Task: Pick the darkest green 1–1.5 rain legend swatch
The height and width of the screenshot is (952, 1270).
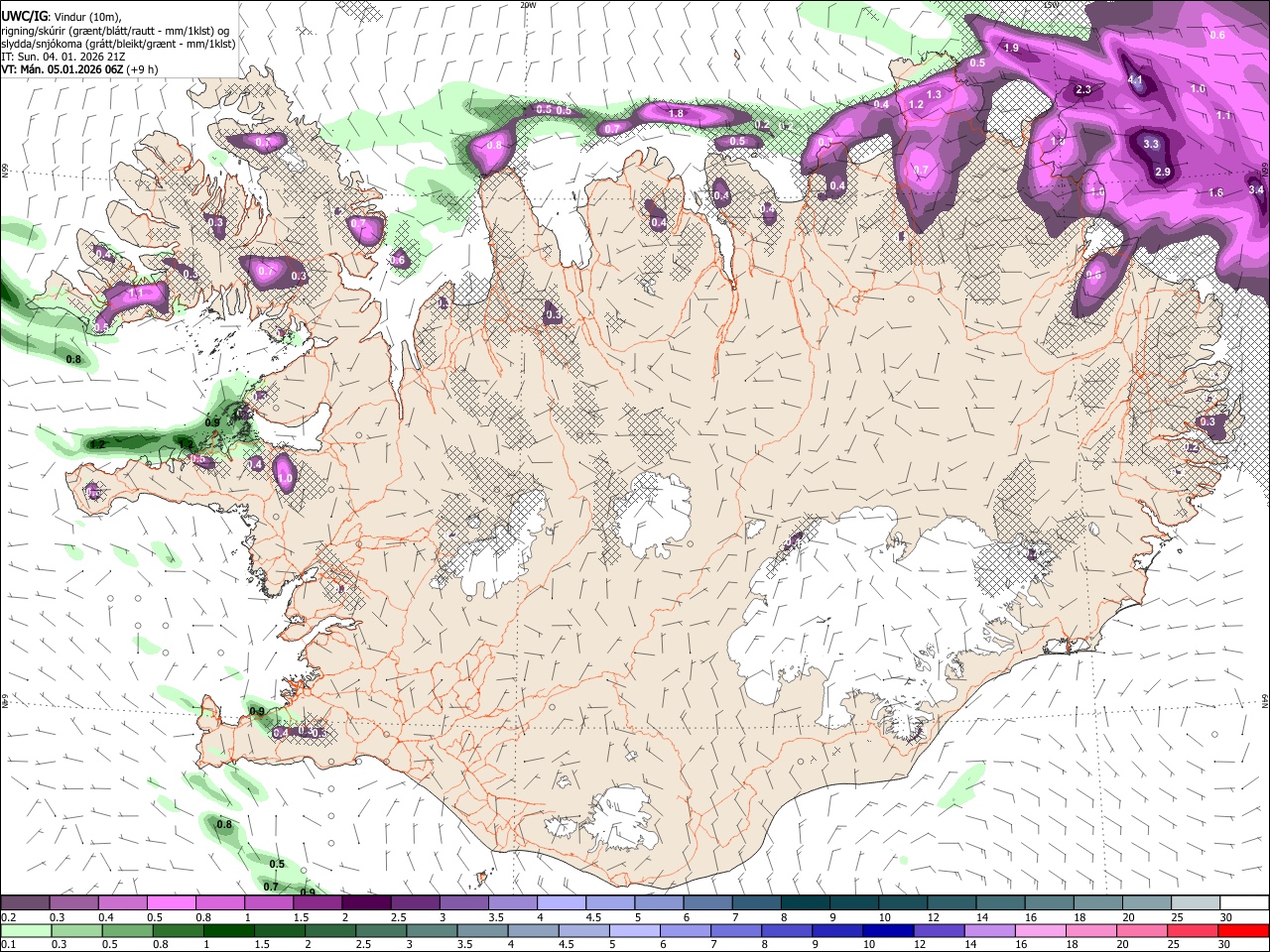Action: (228, 931)
